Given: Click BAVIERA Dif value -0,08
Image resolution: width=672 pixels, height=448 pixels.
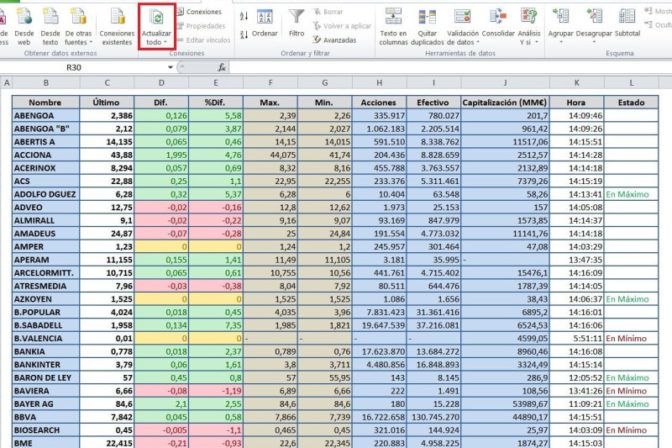Looking at the screenshot, I should 161,391.
